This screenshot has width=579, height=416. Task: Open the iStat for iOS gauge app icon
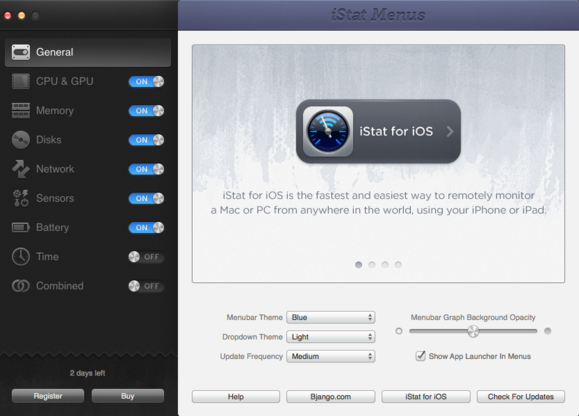tap(328, 131)
